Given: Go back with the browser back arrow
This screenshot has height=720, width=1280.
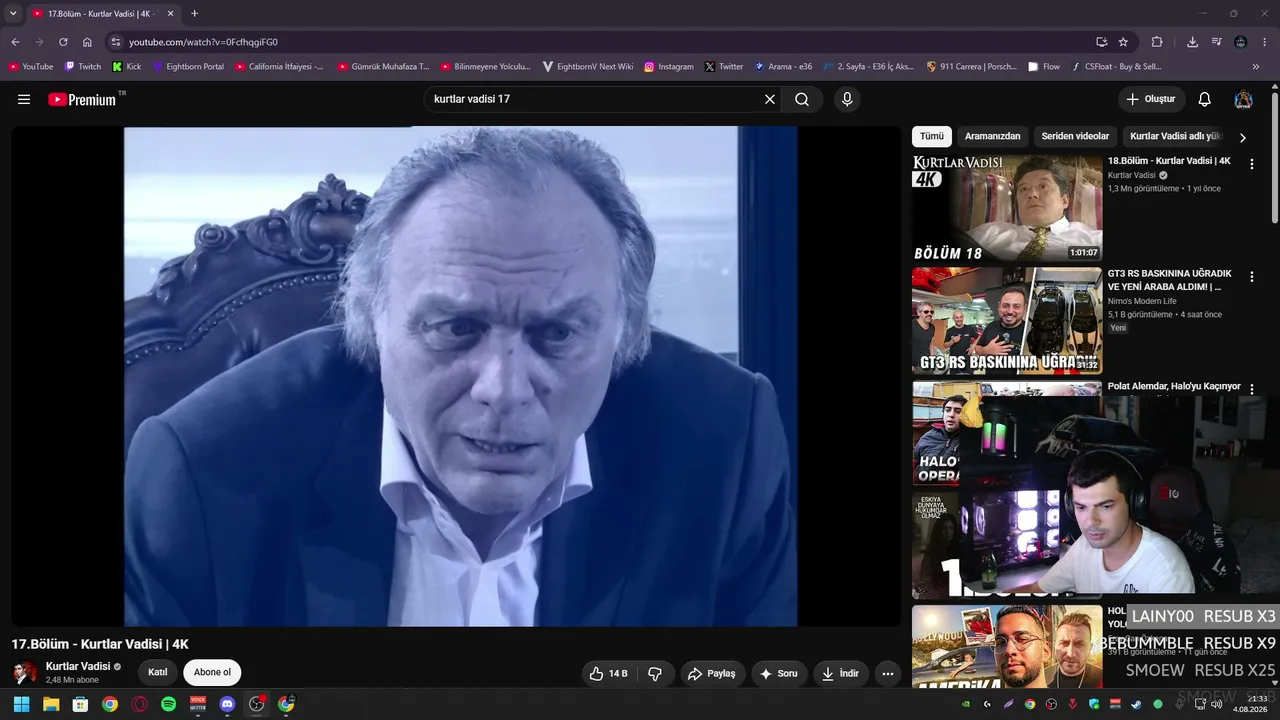Looking at the screenshot, I should pos(15,42).
